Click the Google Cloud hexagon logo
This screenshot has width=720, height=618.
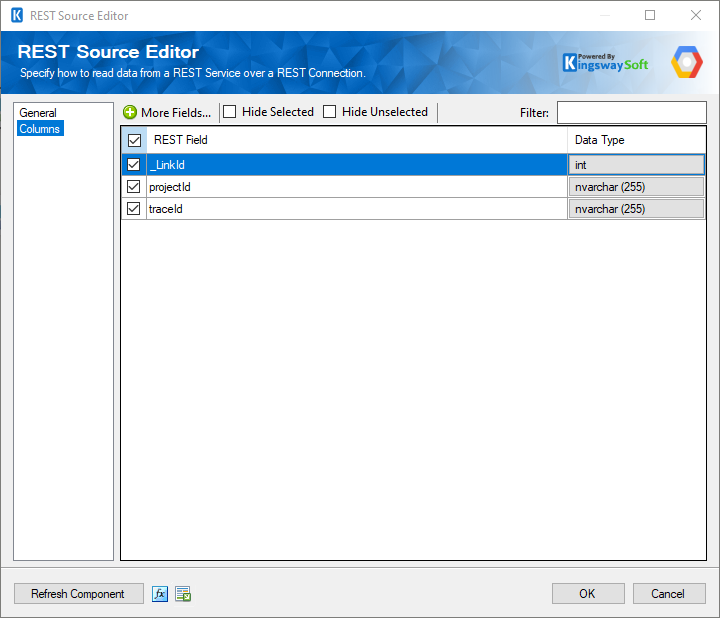[686, 62]
